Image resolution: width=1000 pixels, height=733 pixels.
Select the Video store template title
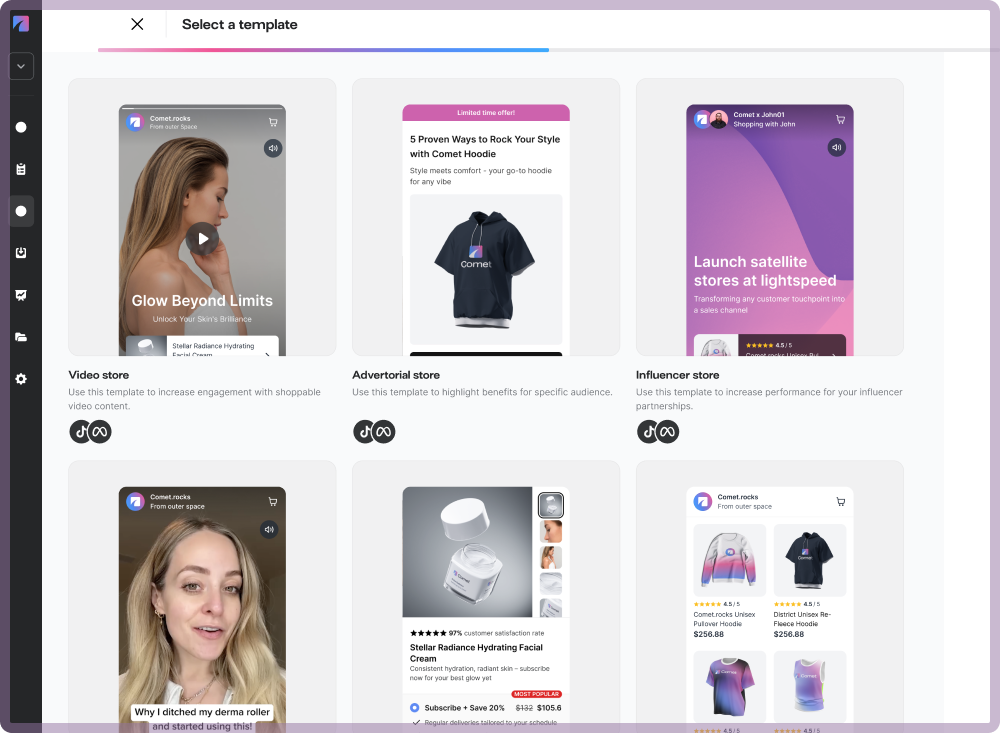tap(98, 375)
